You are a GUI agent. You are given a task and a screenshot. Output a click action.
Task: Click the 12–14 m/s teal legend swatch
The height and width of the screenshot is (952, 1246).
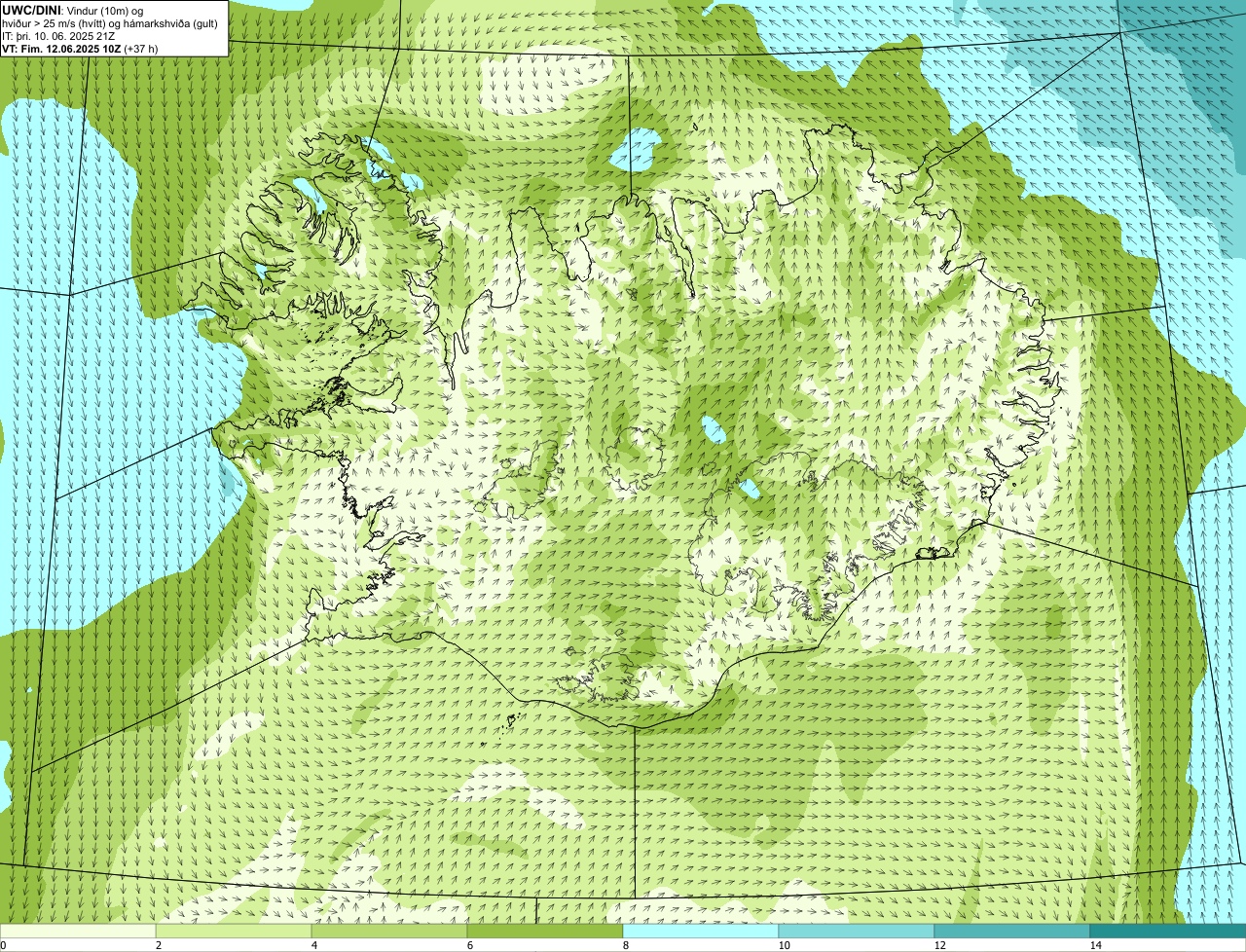(1012, 931)
